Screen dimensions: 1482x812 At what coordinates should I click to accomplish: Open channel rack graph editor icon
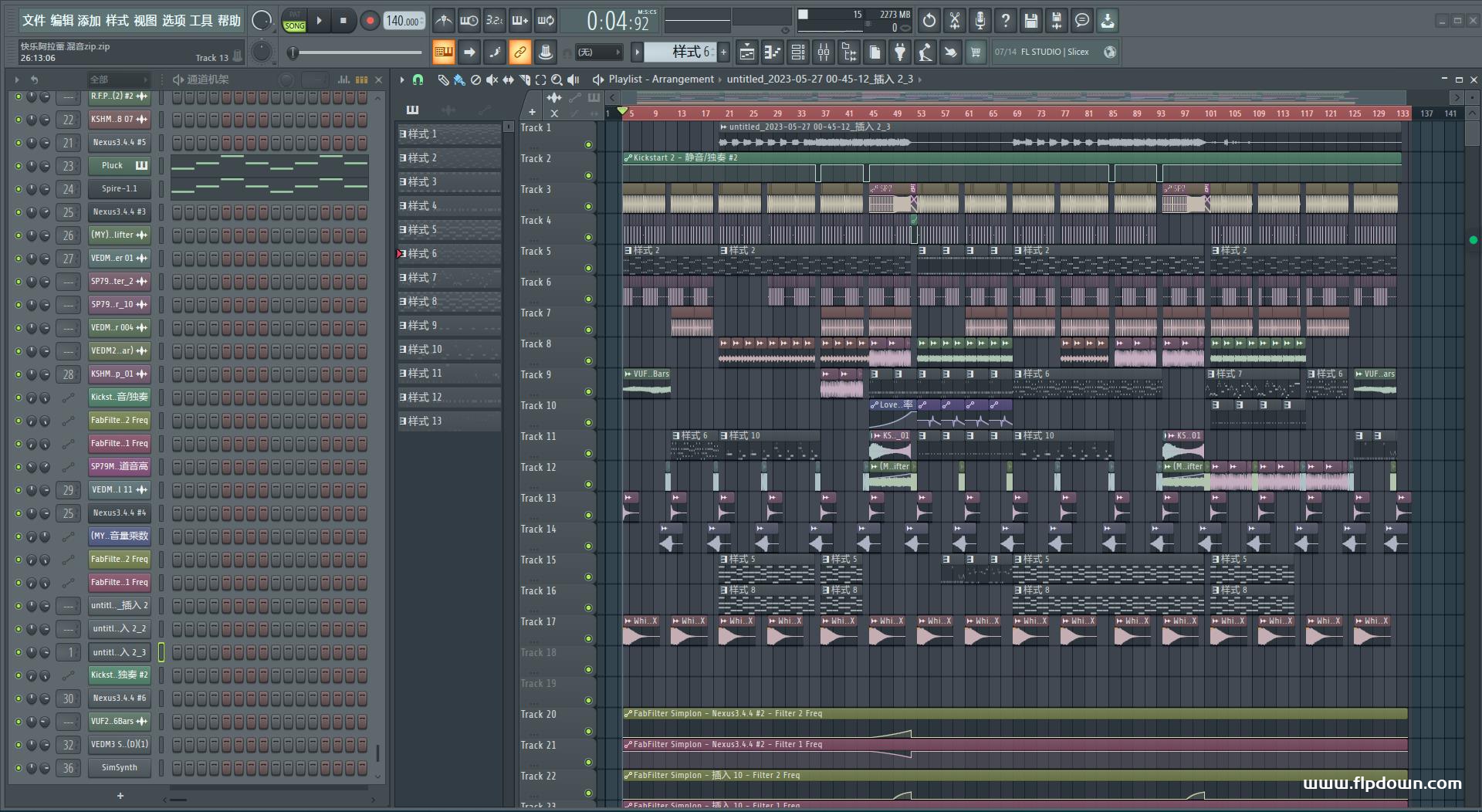(343, 80)
